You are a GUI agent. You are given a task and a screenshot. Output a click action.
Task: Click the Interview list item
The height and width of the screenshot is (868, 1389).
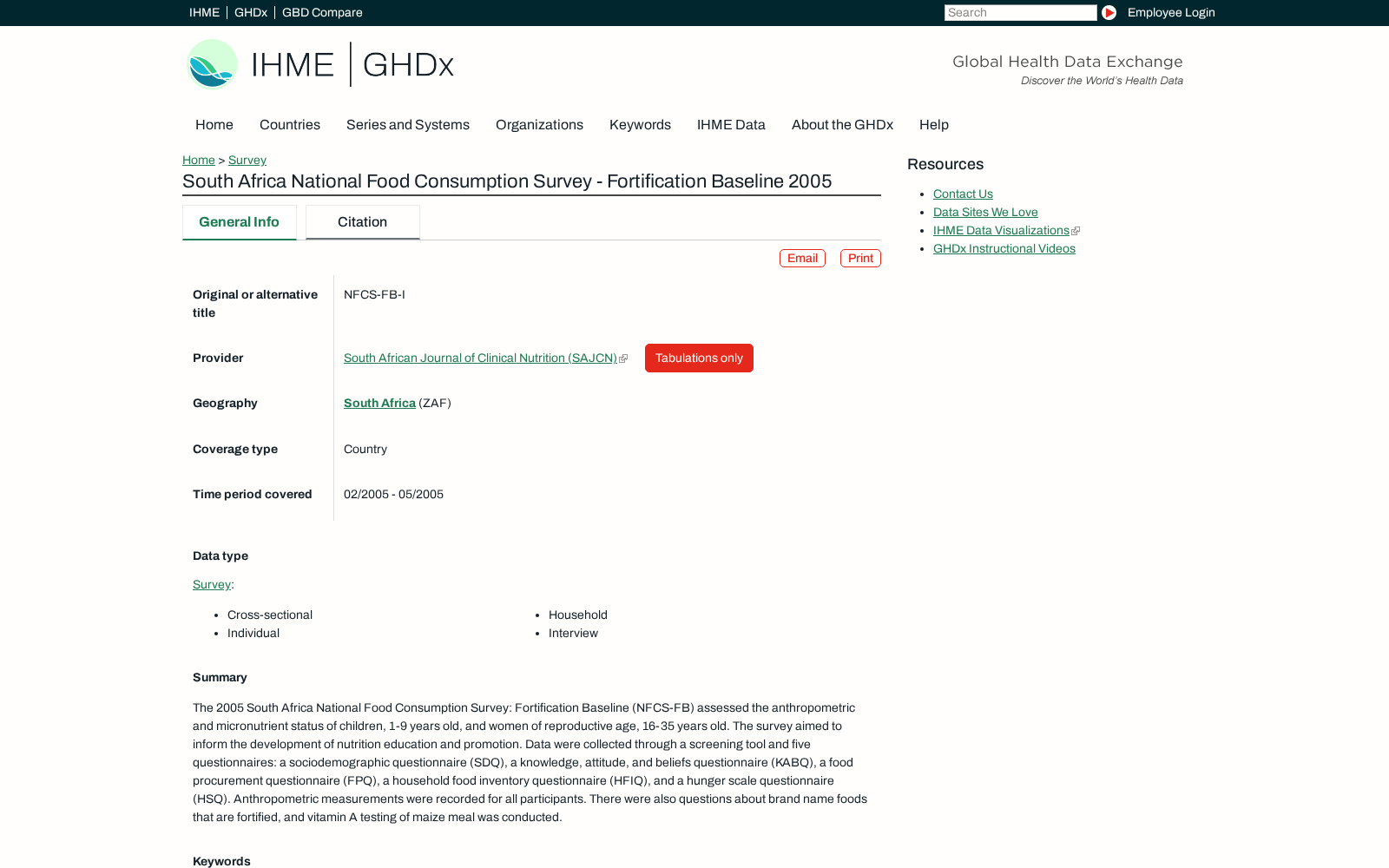(573, 633)
